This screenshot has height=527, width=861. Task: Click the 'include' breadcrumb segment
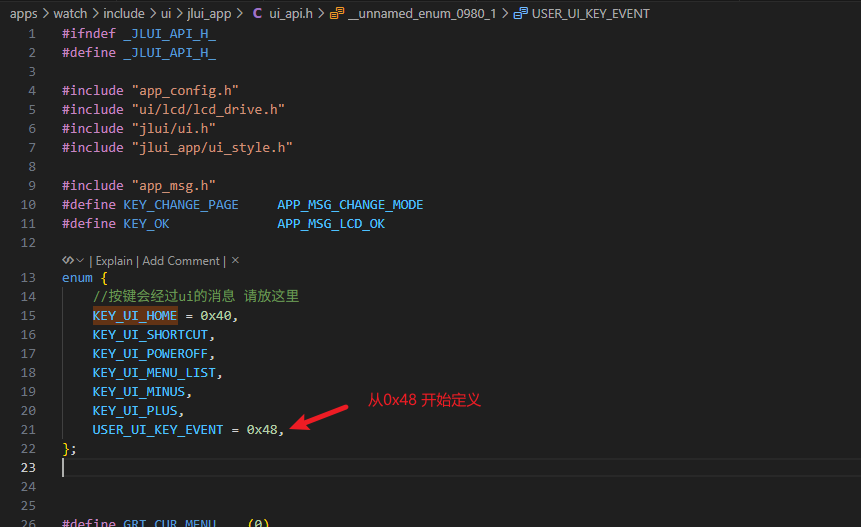click(x=124, y=13)
